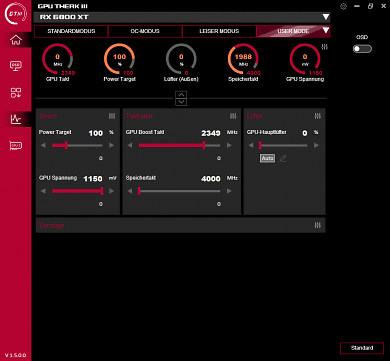Edit fan curve pencil icon
This screenshot has height=361, width=390.
[x=283, y=158]
